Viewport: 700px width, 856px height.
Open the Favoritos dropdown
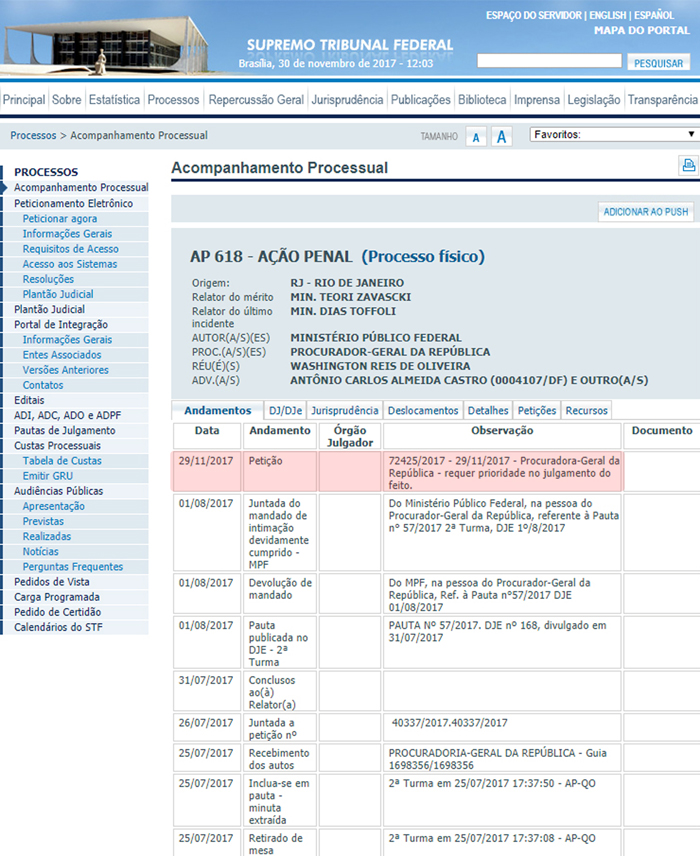[x=614, y=134]
